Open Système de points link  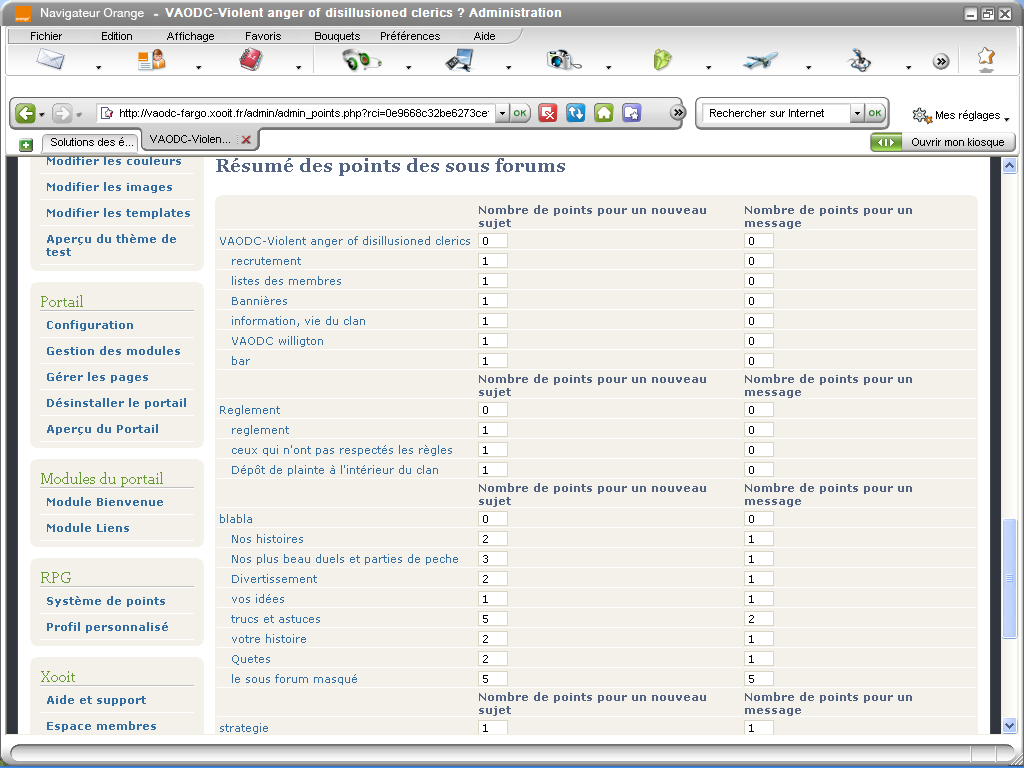pos(106,601)
